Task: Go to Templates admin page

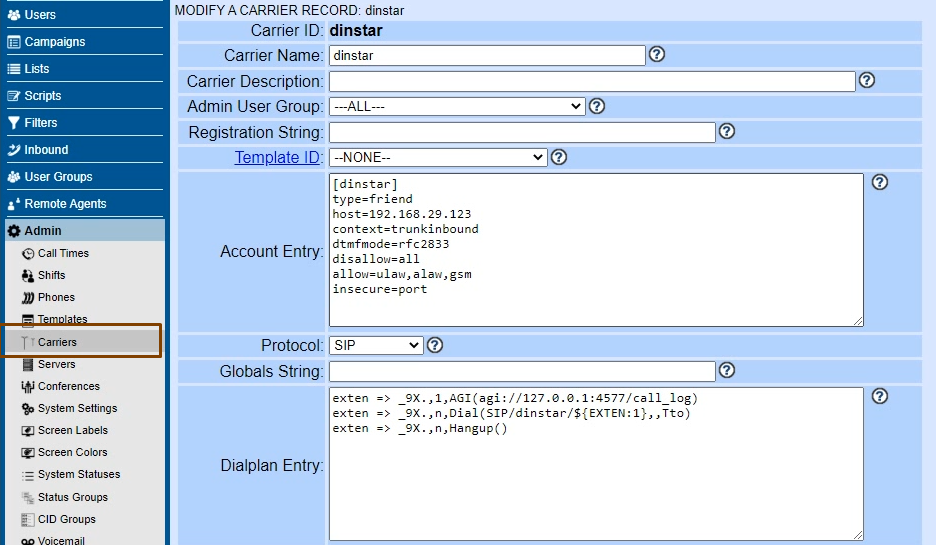Action: [62, 319]
